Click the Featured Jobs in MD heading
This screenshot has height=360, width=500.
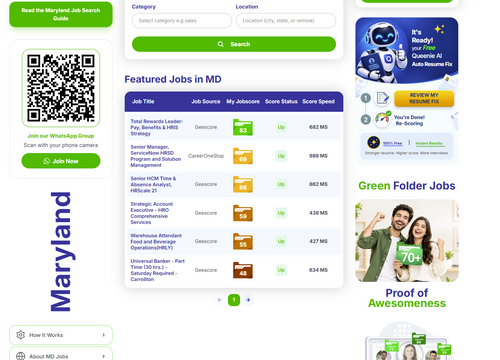(173, 79)
